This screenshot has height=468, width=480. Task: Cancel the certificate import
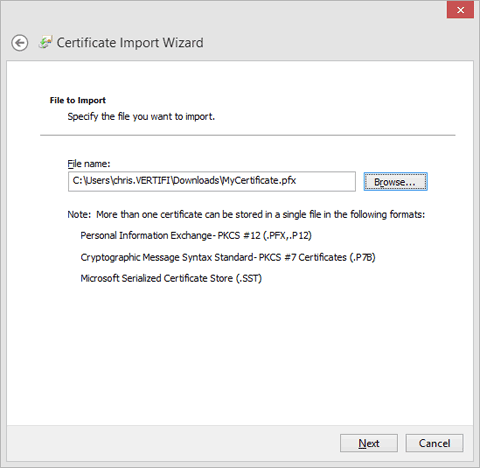pyautogui.click(x=434, y=443)
